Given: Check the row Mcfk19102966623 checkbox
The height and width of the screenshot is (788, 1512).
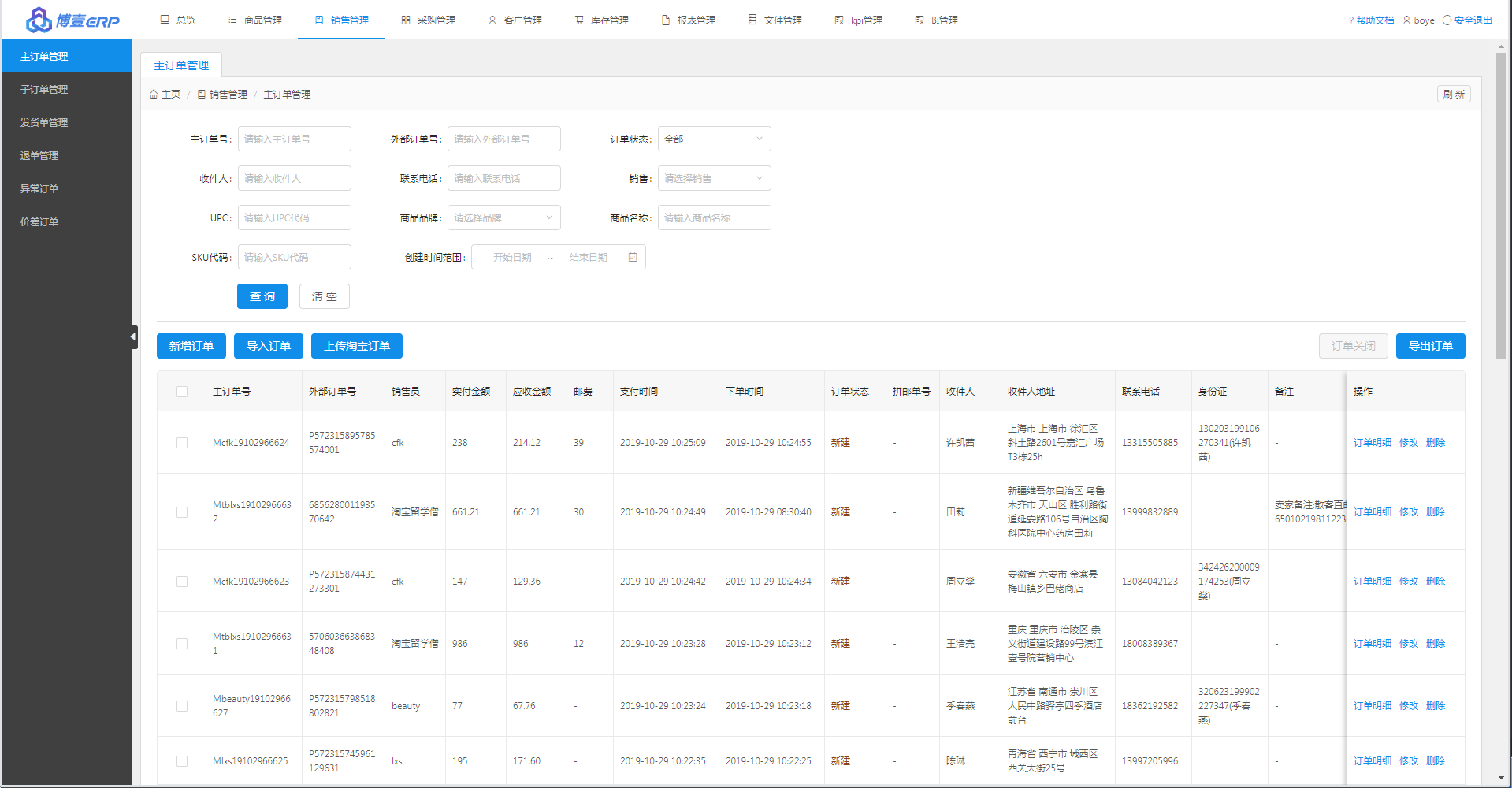Looking at the screenshot, I should [182, 582].
